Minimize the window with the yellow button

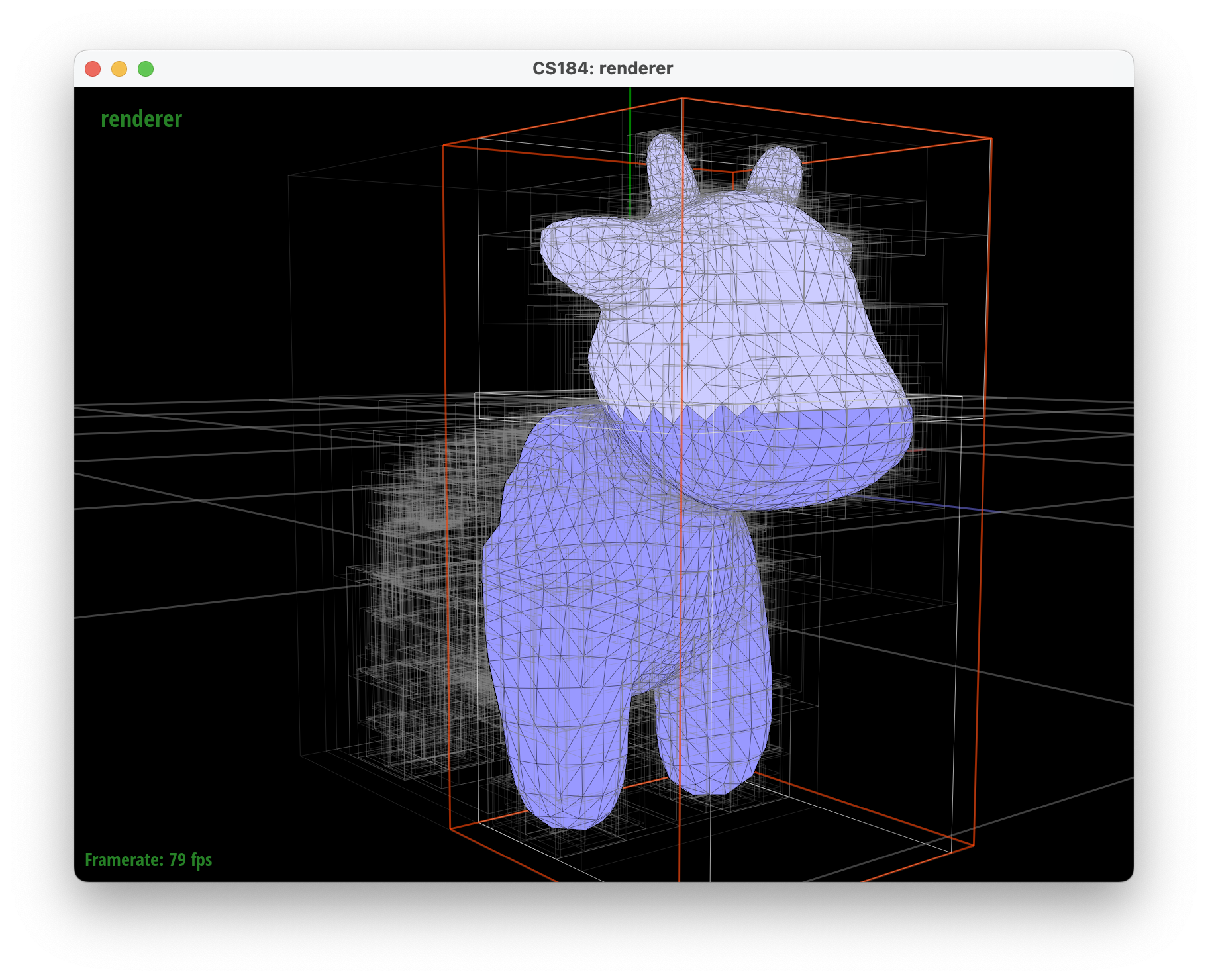119,69
